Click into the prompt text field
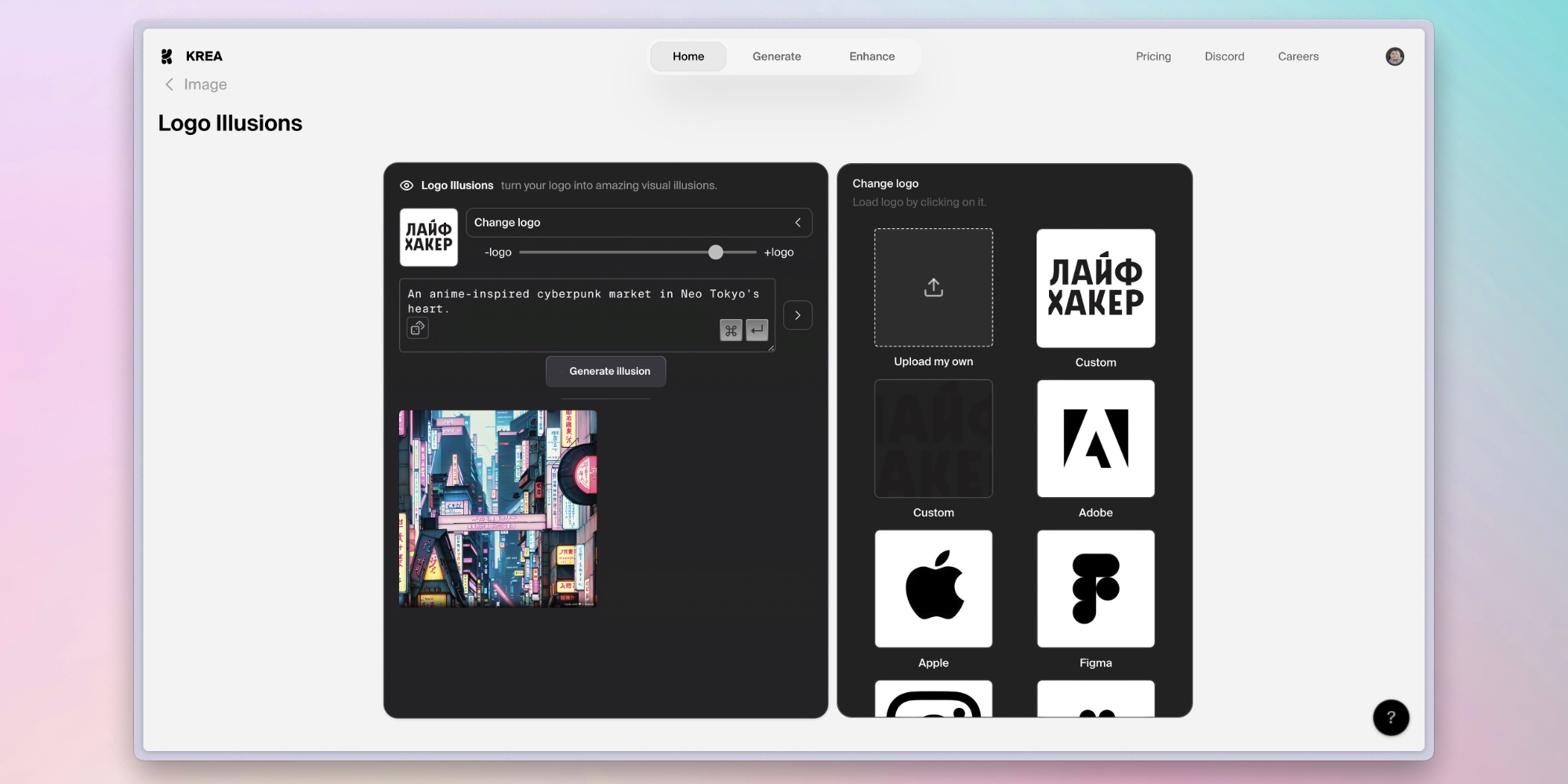Image resolution: width=1568 pixels, height=784 pixels. point(587,315)
